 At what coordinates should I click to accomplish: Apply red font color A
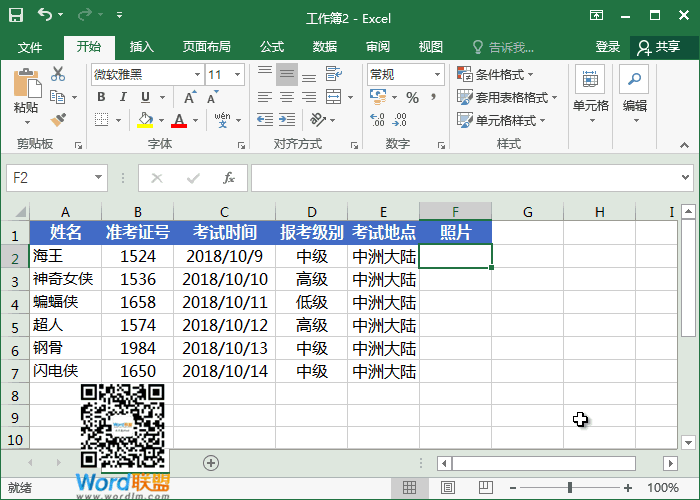(x=179, y=120)
